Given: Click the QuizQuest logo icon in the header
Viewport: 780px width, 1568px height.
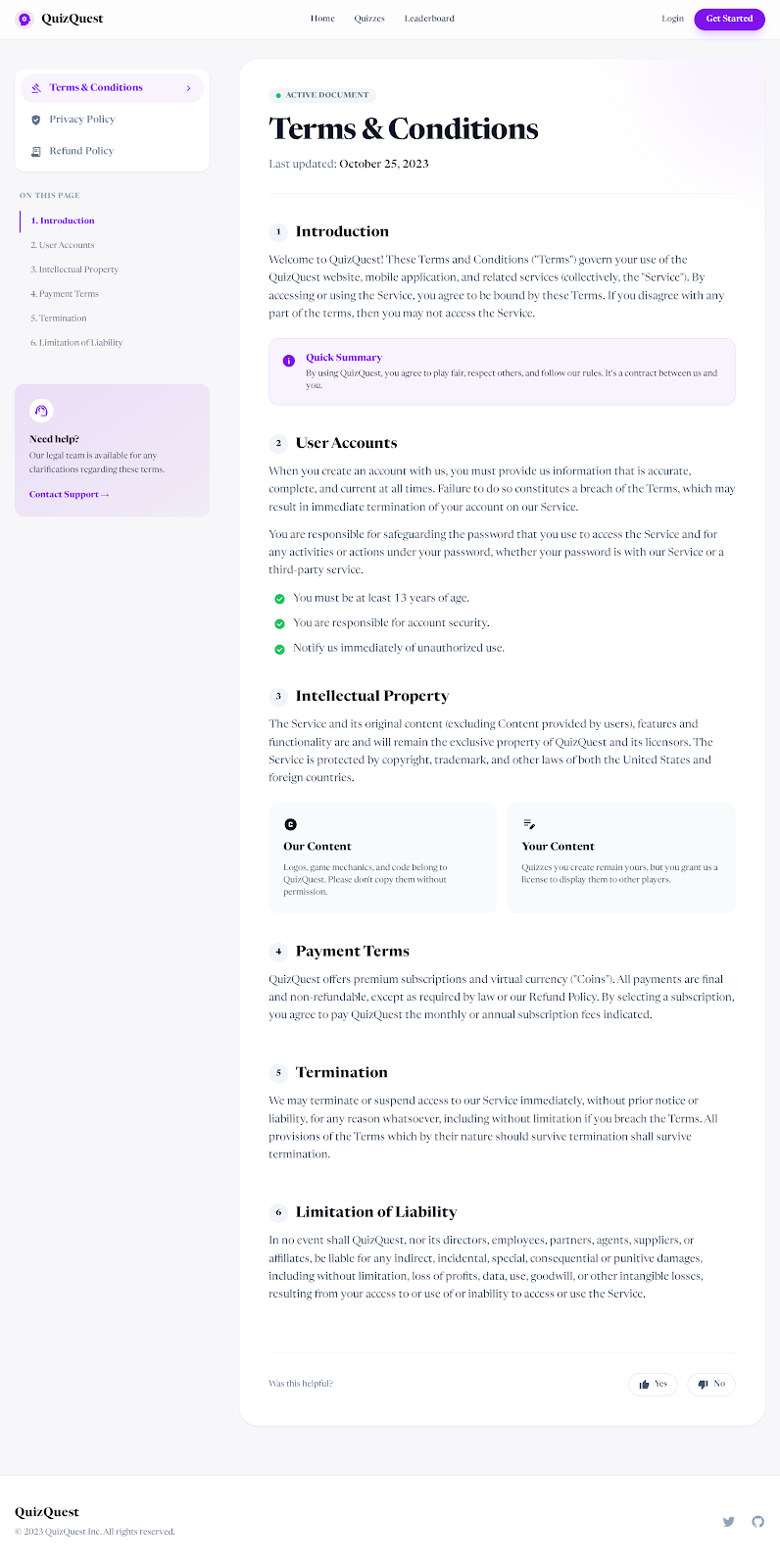Looking at the screenshot, I should (x=24, y=19).
